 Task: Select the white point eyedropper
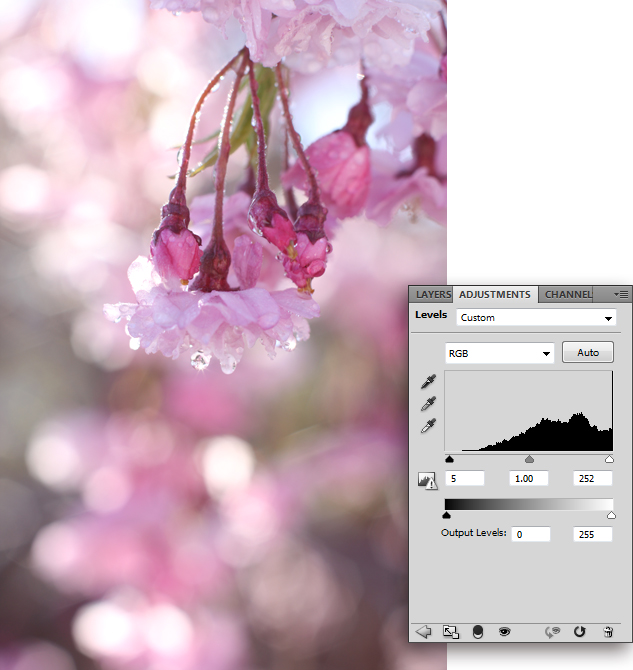(428, 426)
